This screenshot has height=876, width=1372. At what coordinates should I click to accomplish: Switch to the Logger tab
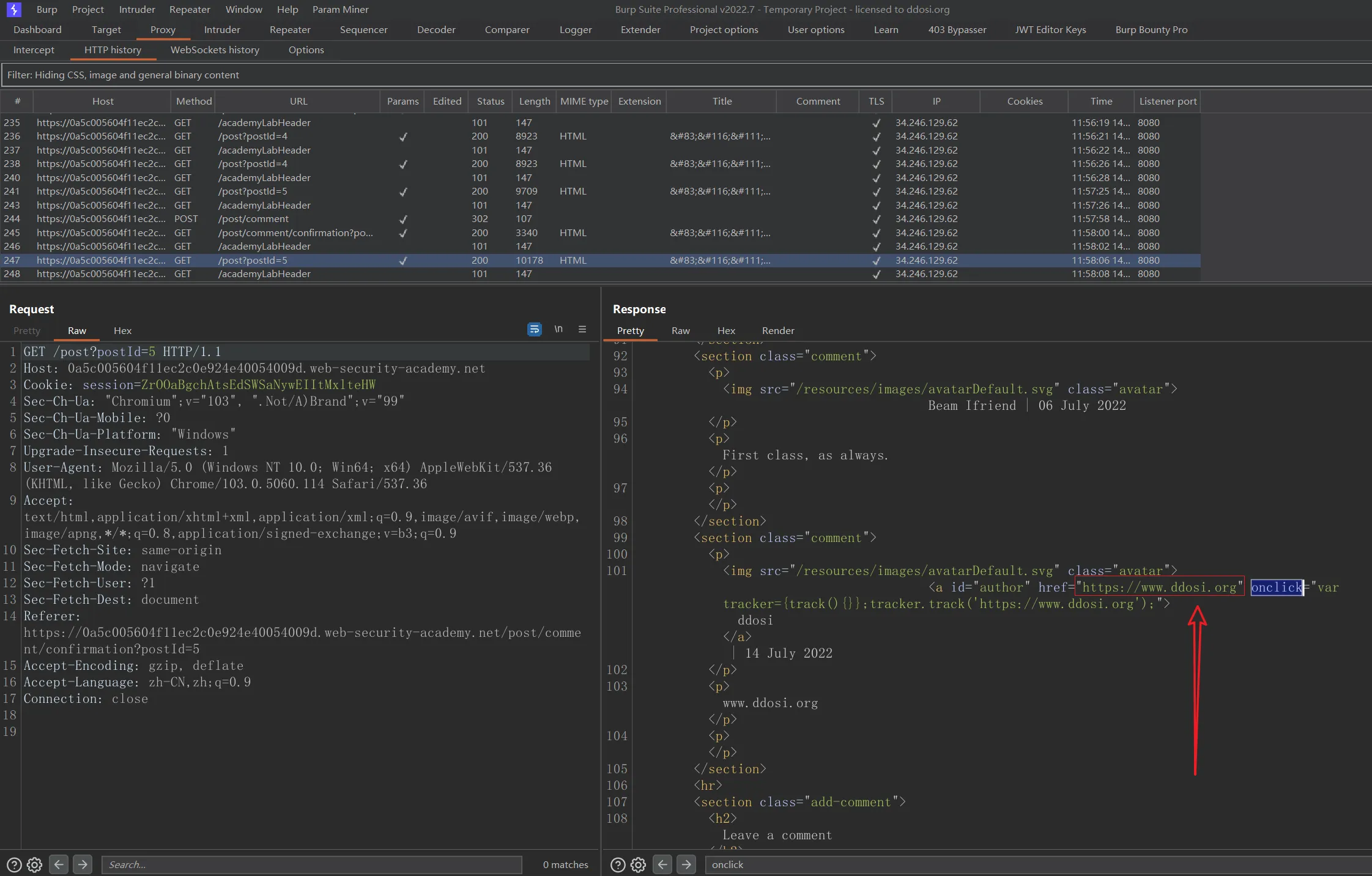pos(576,29)
